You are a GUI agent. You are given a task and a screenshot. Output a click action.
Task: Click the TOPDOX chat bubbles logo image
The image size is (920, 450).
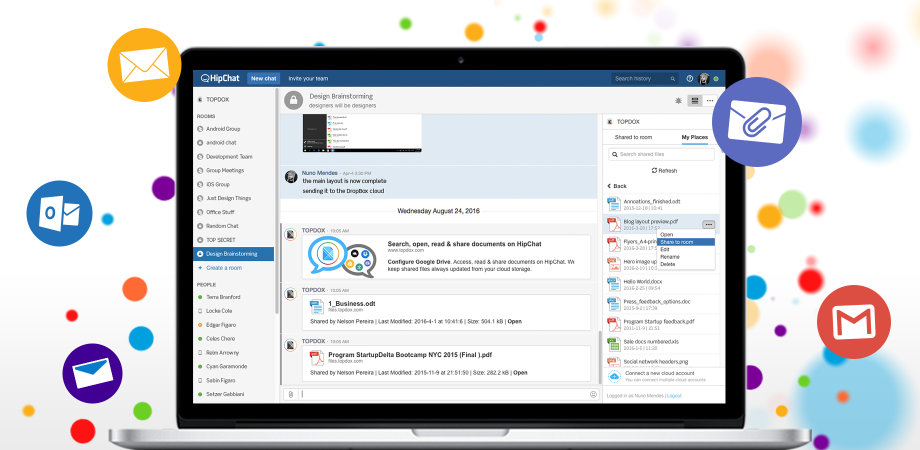342,257
